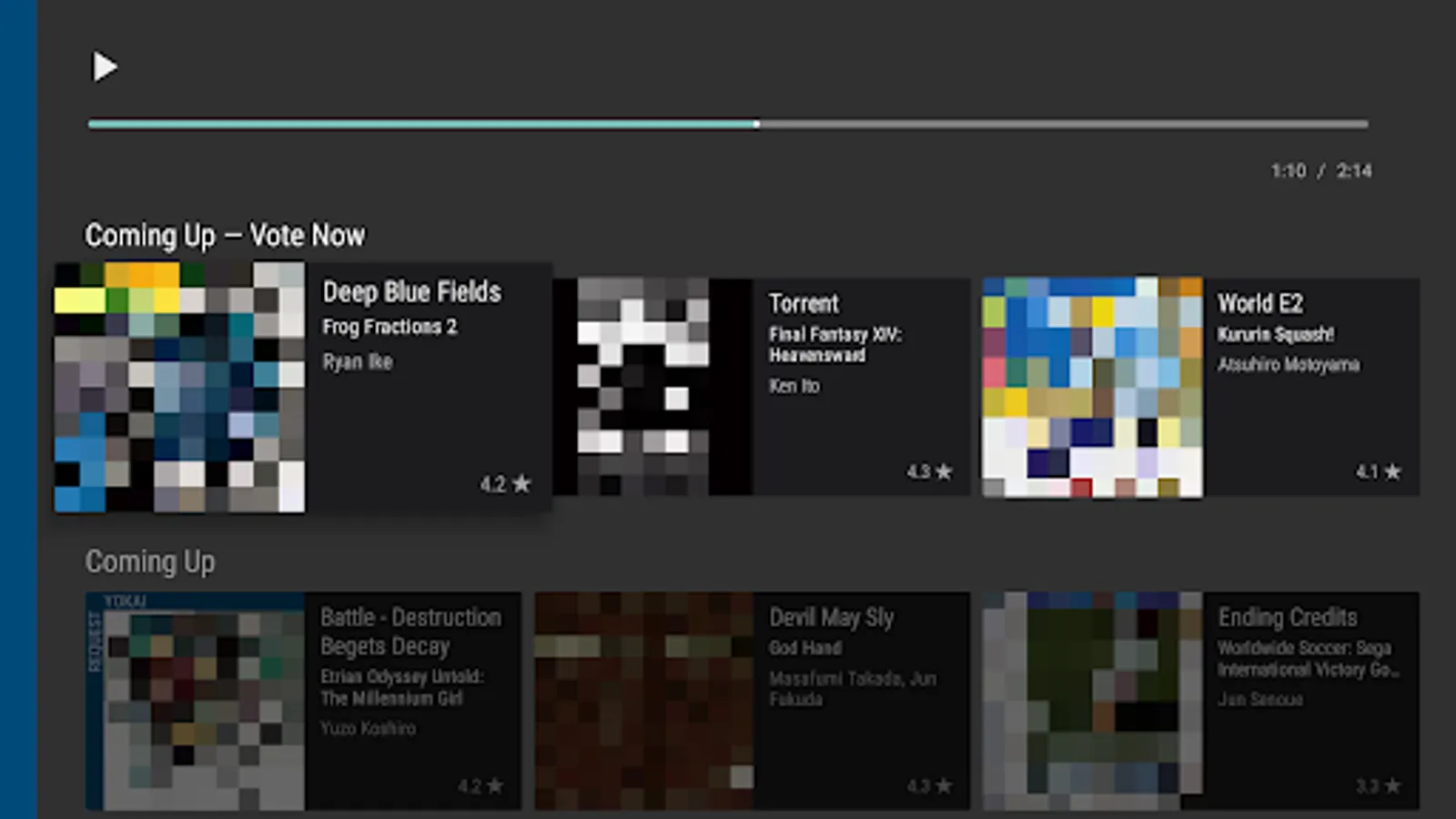
Task: Select the Battle - Destruction Begets Decay title
Action: 410,632
